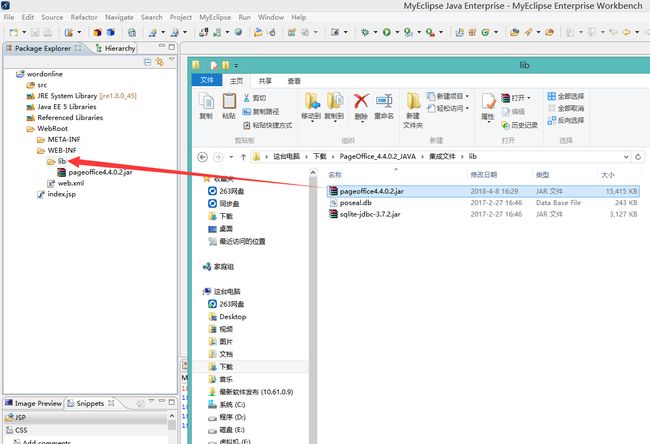Image resolution: width=650 pixels, height=444 pixels.
Task: Open the Window menu
Action: pos(271,17)
